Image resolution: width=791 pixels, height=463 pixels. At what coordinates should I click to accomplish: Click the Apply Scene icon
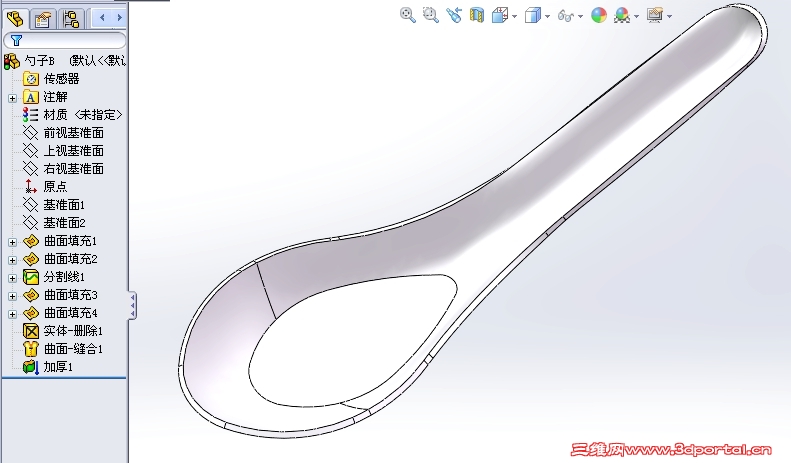[622, 16]
